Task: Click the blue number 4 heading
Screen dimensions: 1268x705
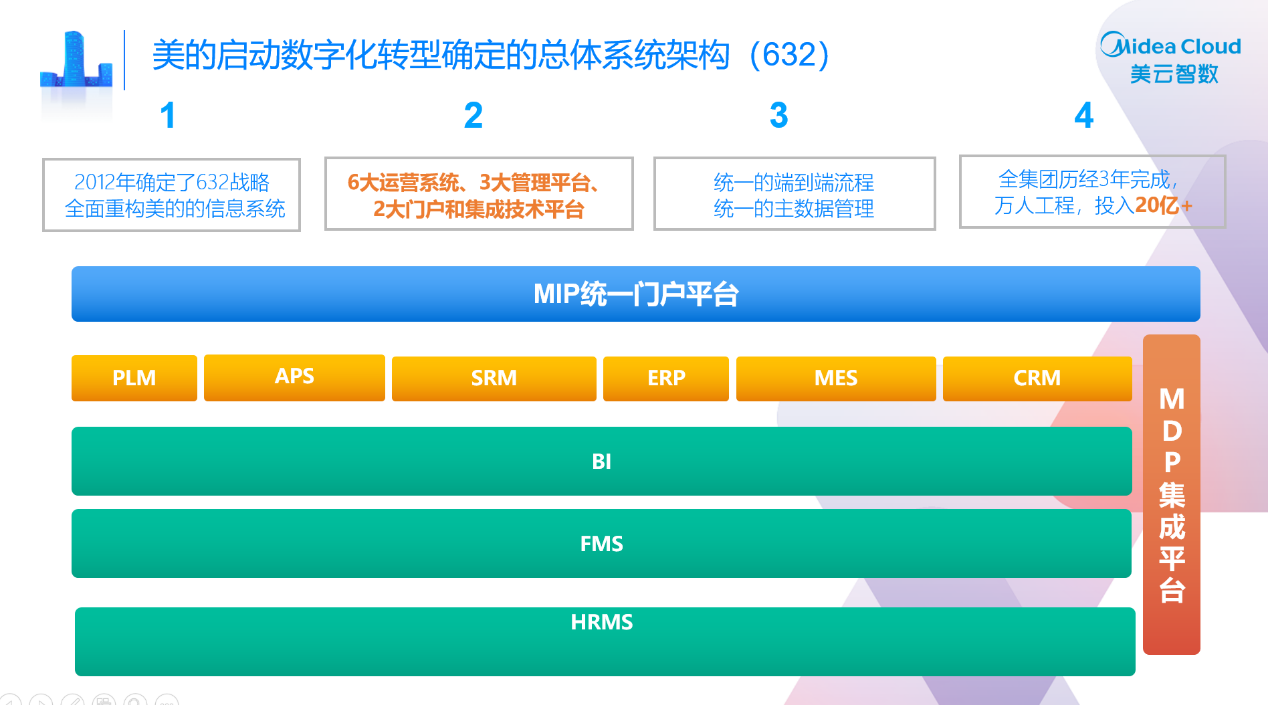Action: pyautogui.click(x=1084, y=116)
